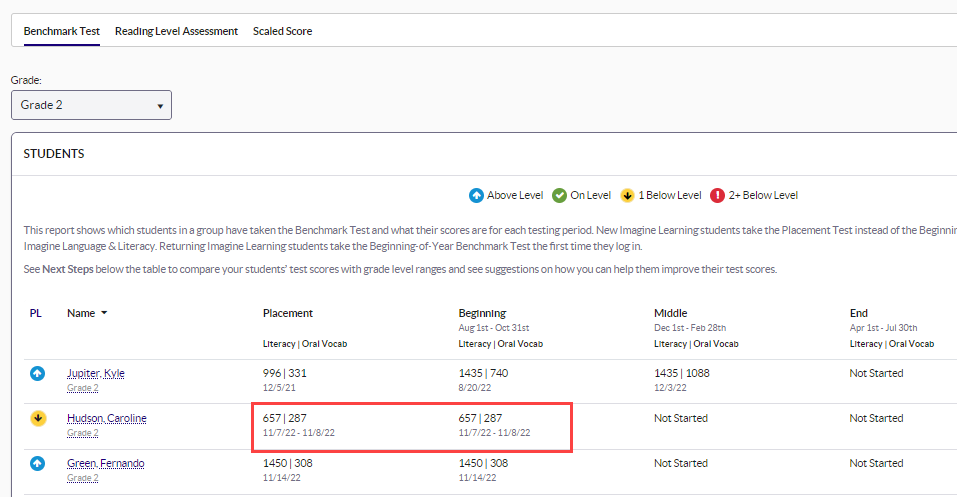The height and width of the screenshot is (497, 957).
Task: Sort by the Name column arrow
Action: pos(104,313)
